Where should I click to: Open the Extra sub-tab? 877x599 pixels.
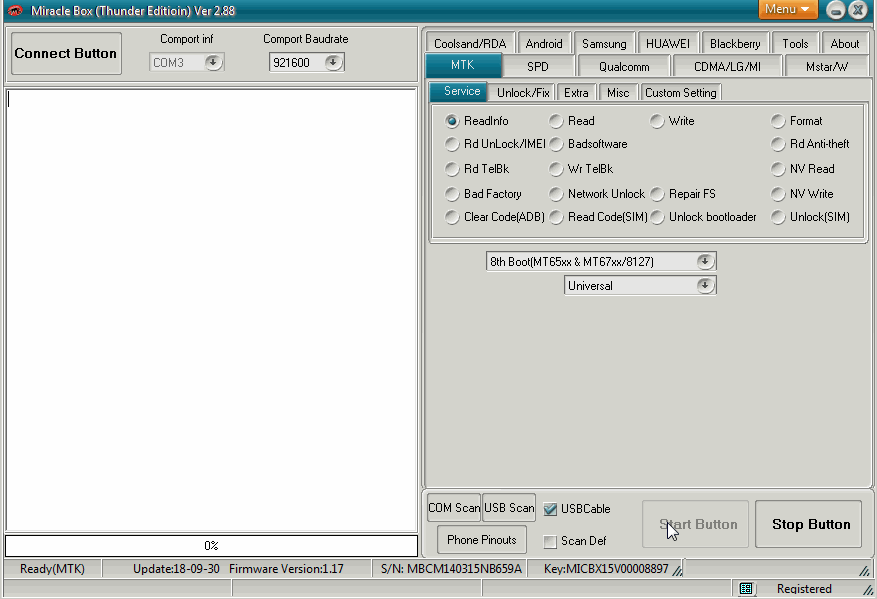[576, 93]
